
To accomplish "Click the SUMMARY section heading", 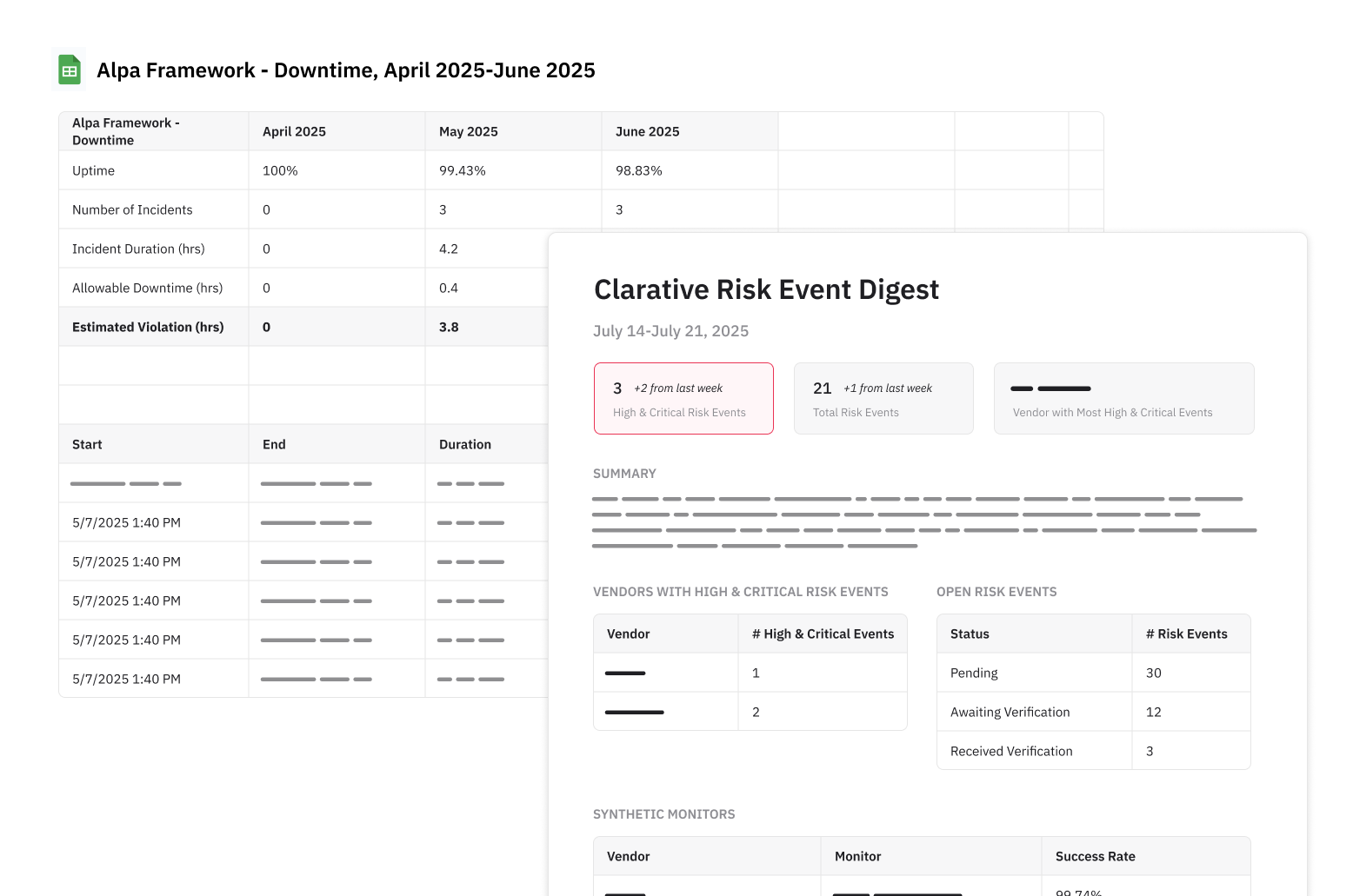I will click(x=624, y=474).
